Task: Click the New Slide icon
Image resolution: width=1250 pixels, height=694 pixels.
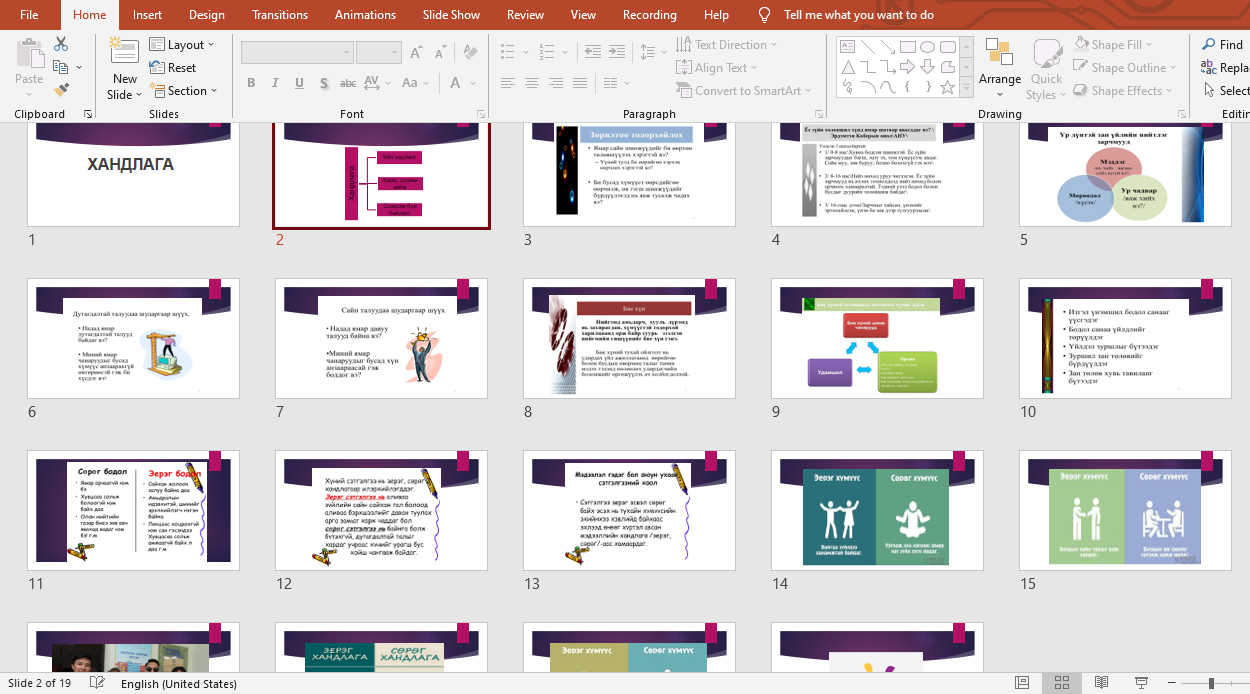Action: click(x=124, y=52)
